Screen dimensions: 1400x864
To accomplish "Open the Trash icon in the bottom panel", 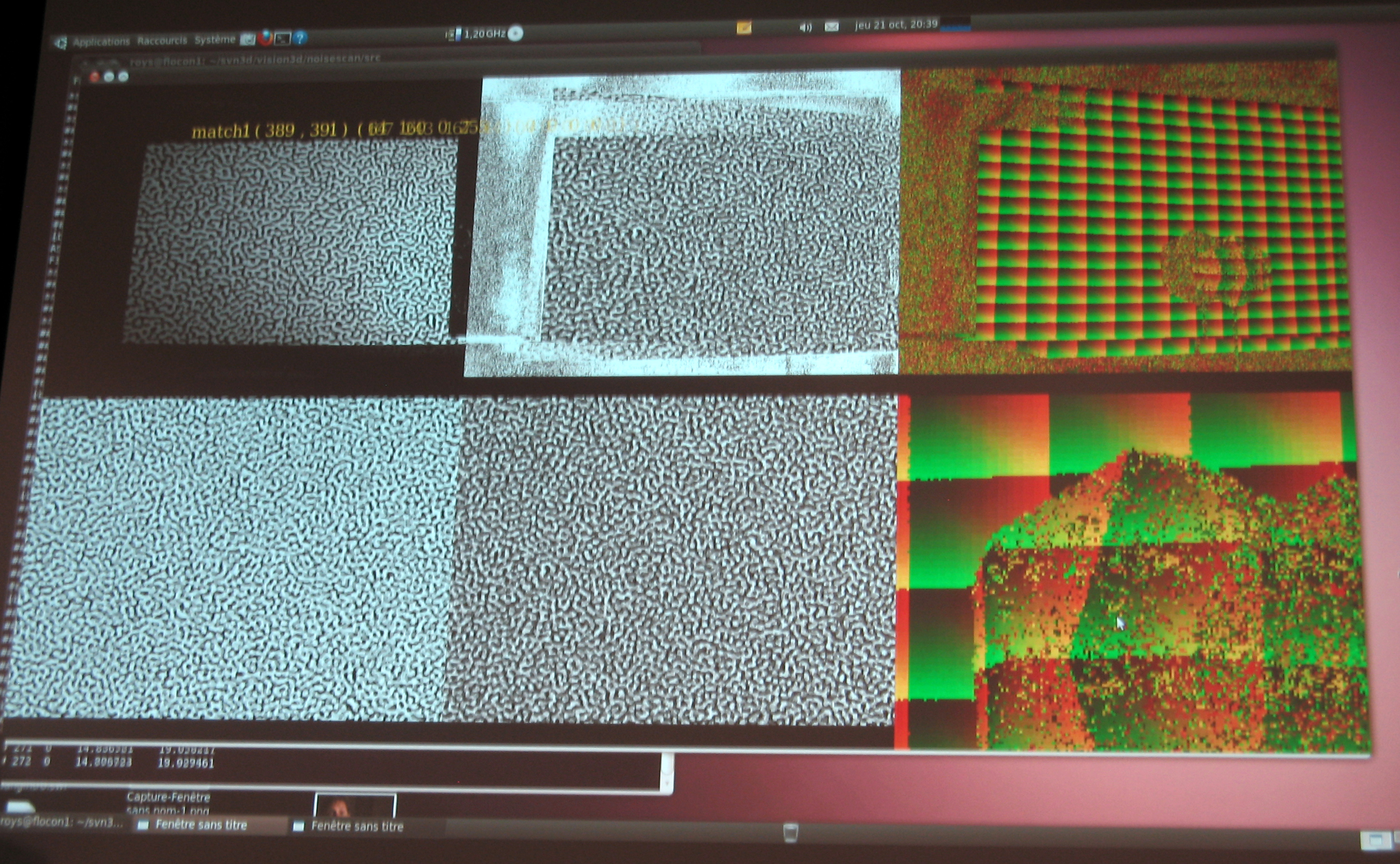I will pyautogui.click(x=790, y=832).
